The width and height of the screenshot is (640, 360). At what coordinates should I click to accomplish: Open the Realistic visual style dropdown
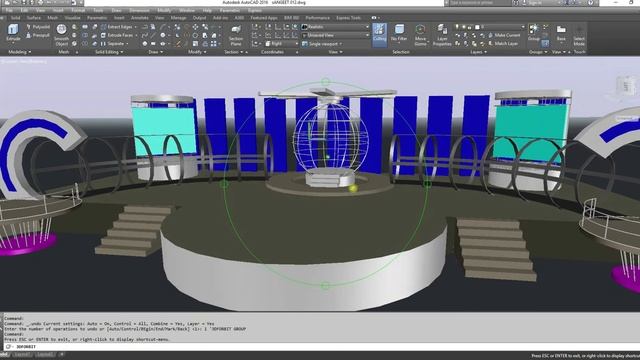coord(336,27)
